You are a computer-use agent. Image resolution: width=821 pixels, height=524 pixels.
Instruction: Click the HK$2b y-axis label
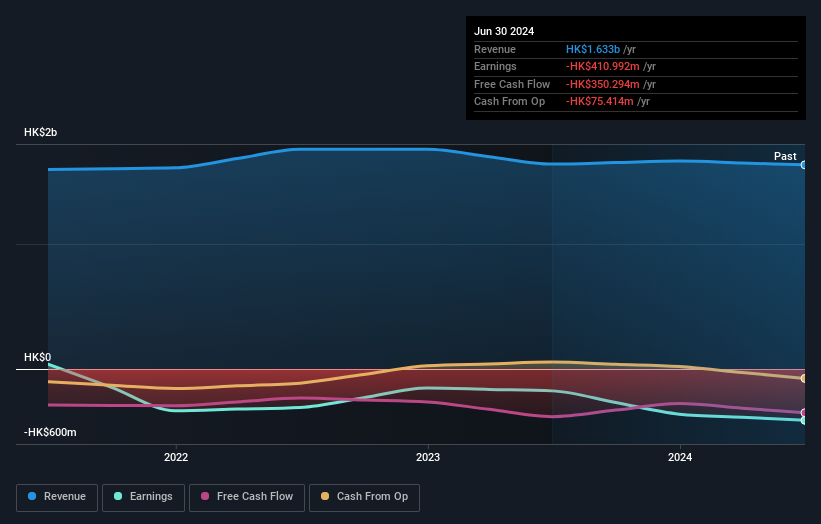[x=40, y=132]
